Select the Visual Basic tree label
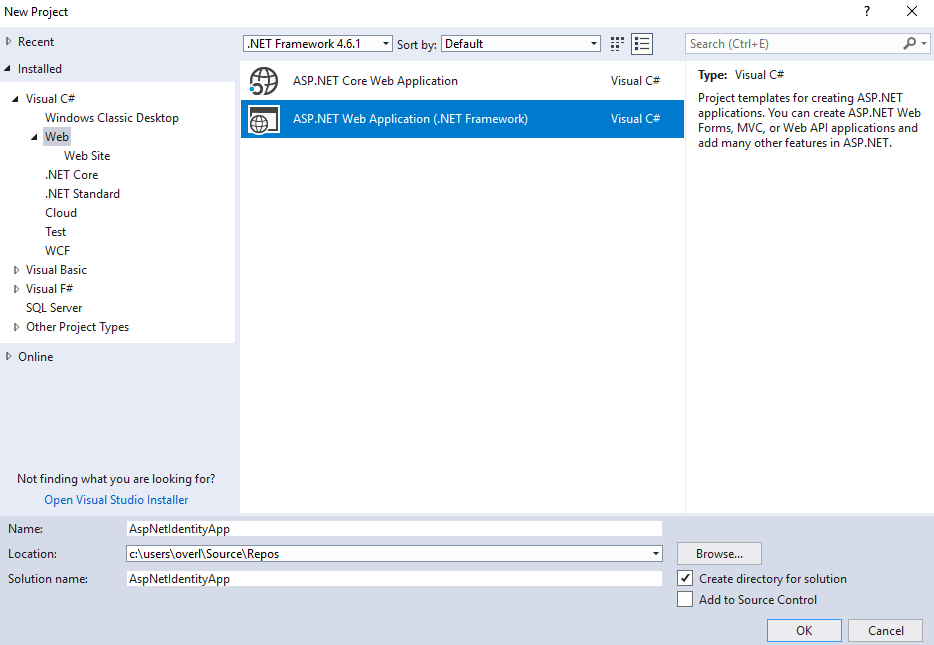The width and height of the screenshot is (934, 645). point(56,270)
